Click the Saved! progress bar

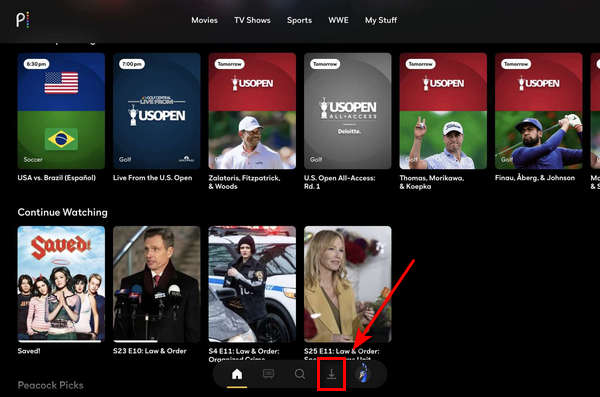(61, 341)
